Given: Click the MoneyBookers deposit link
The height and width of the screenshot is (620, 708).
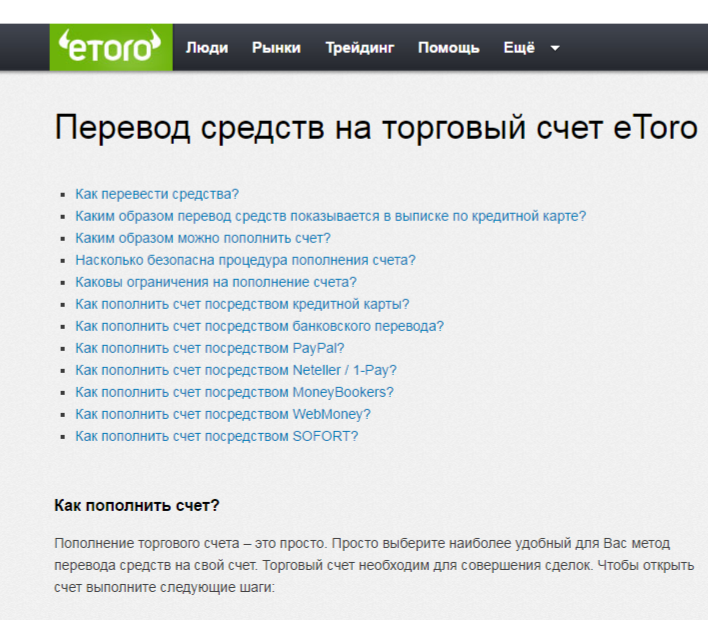Looking at the screenshot, I should coord(234,392).
